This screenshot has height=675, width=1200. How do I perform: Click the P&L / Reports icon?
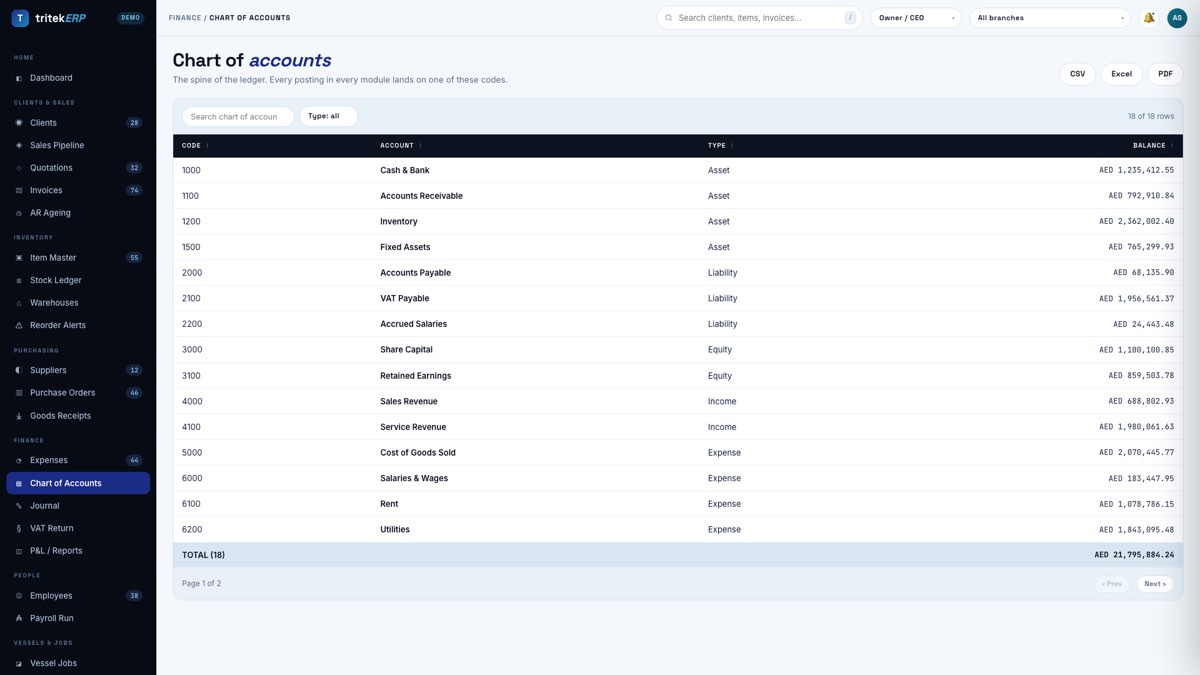(x=19, y=551)
